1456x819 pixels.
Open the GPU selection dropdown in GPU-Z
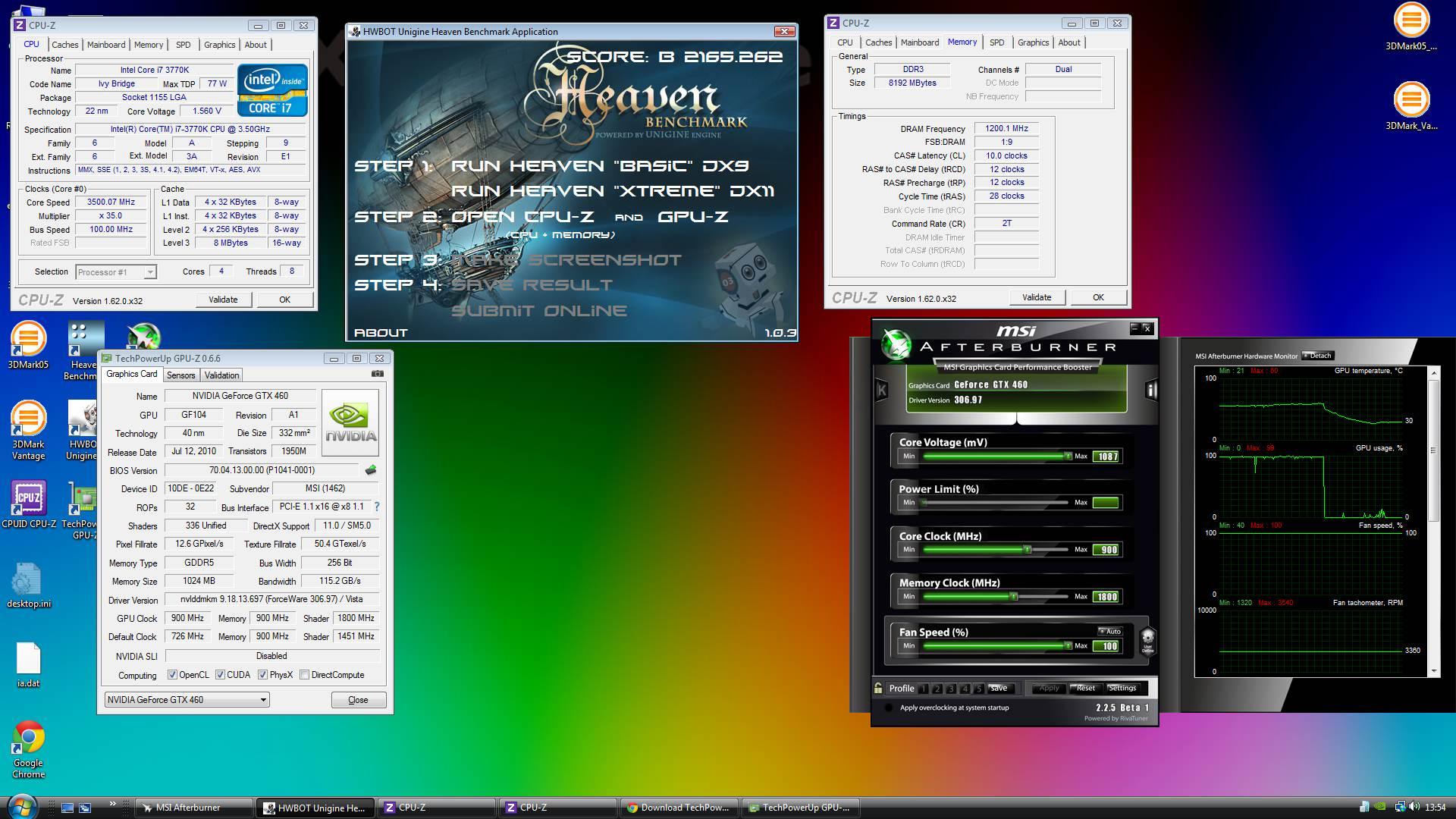tap(187, 700)
